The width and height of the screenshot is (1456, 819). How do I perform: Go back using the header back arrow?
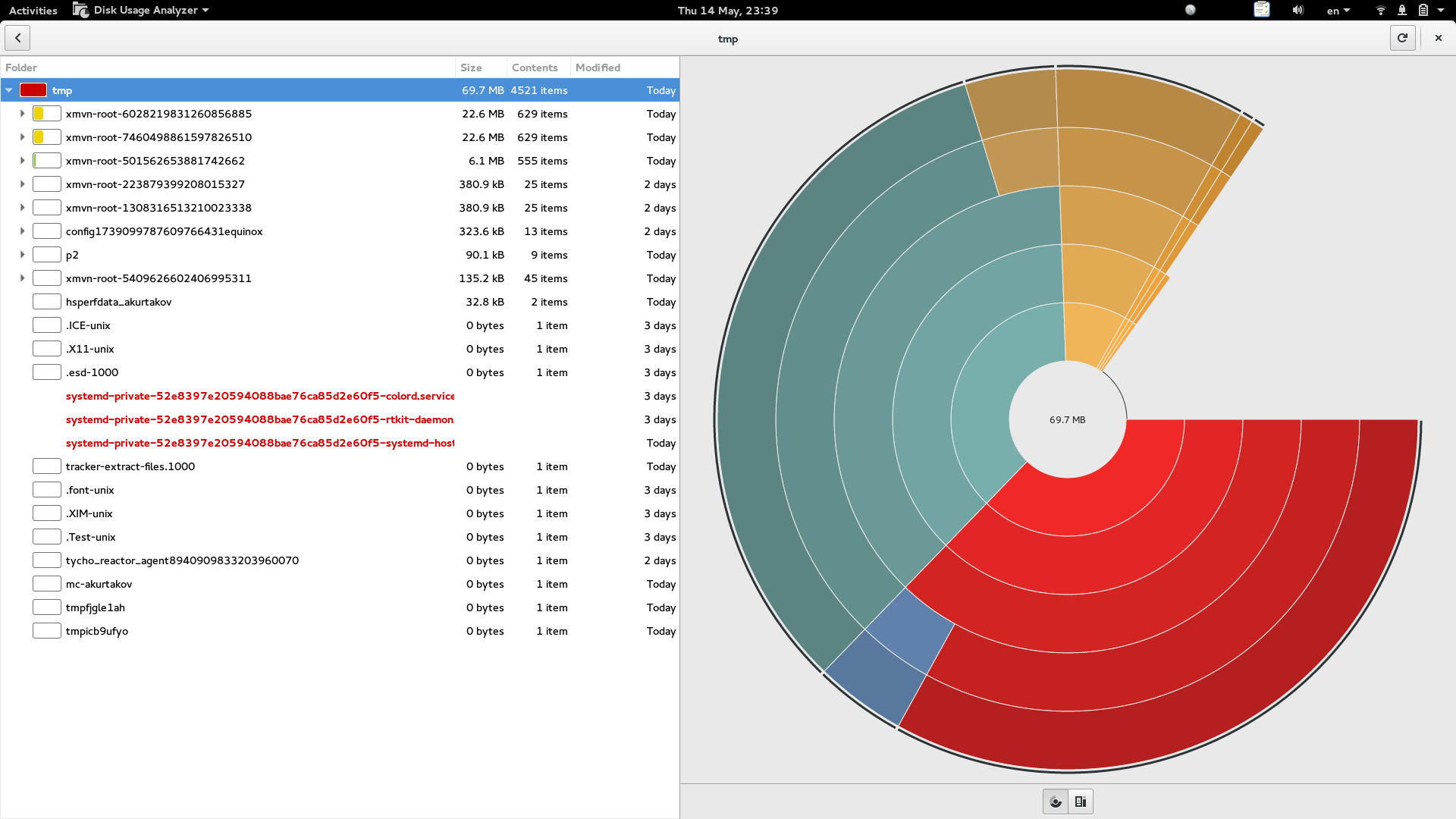[x=17, y=38]
